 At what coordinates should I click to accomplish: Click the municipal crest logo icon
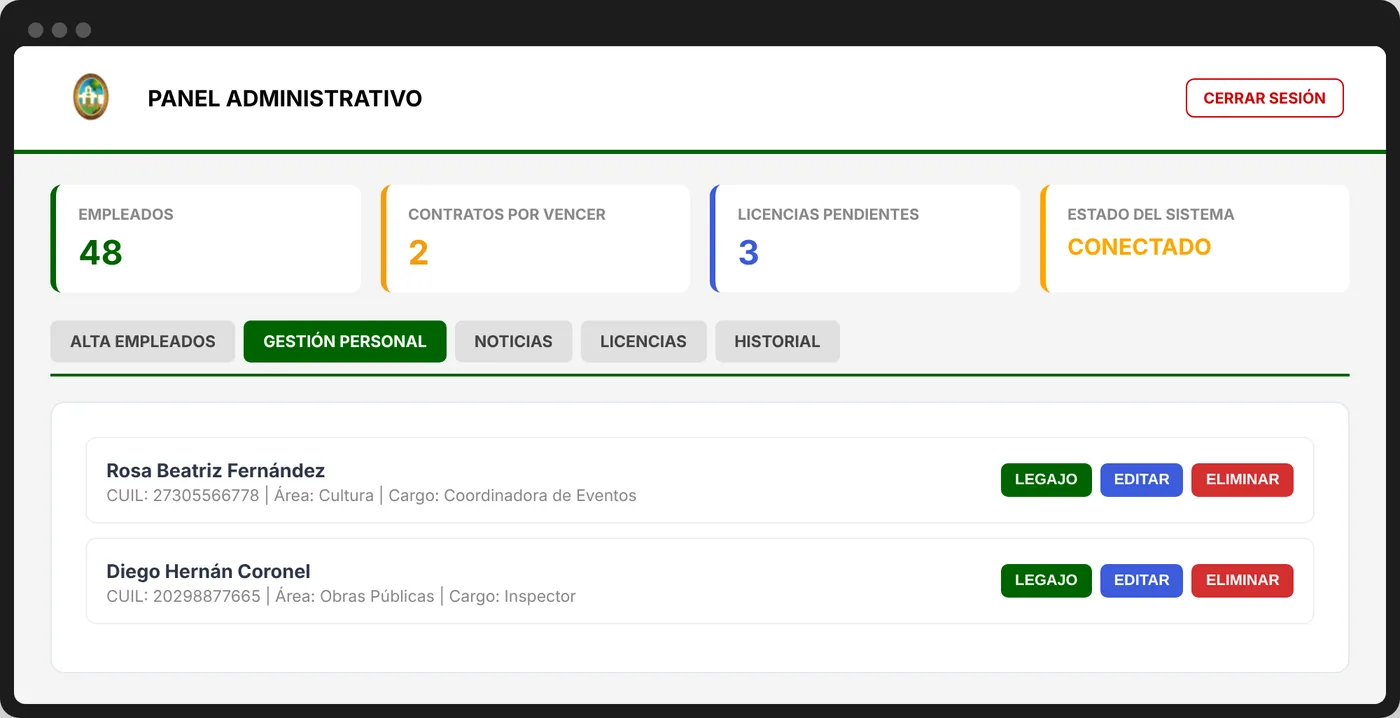pos(91,97)
